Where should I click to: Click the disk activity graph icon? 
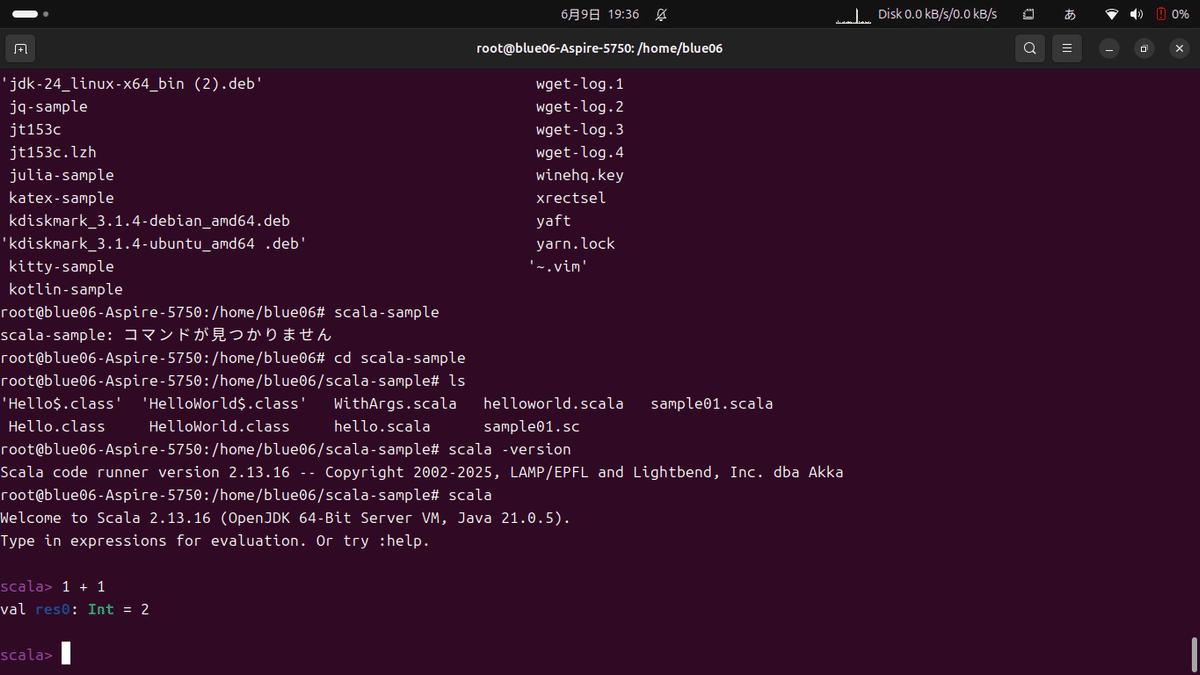pyautogui.click(x=851, y=14)
